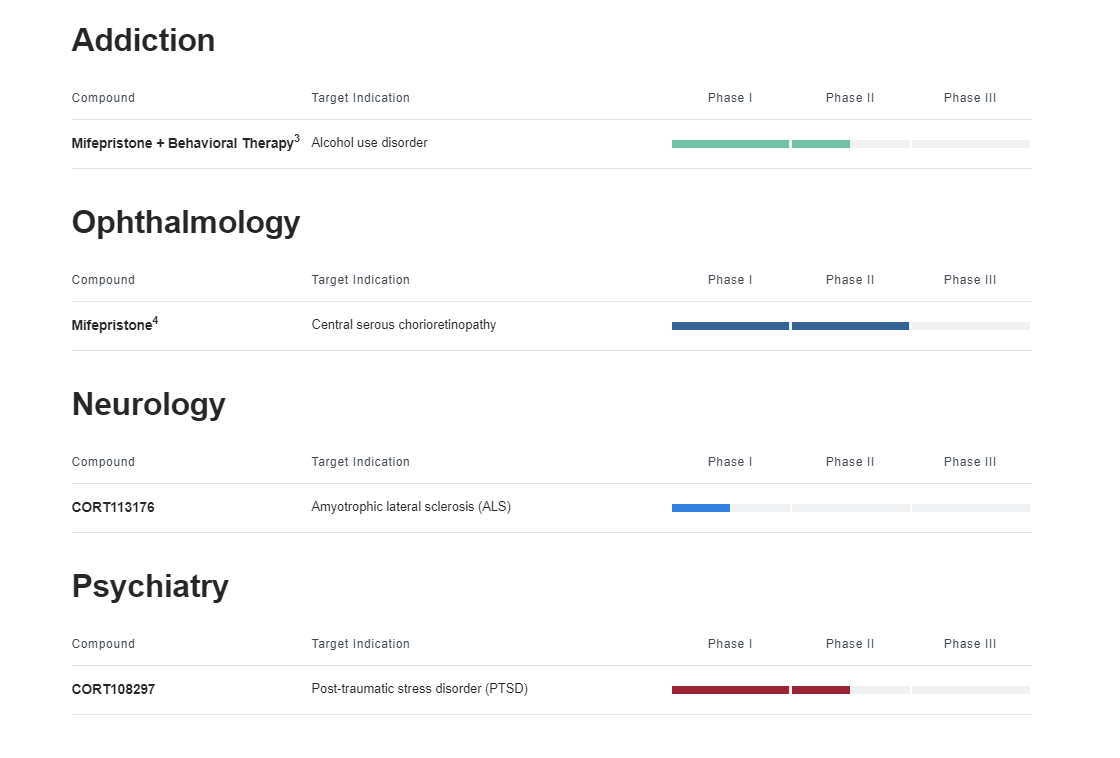Screen dimensions: 1120x758
Task: Click the green Phase II progress bar segment
Action: click(x=821, y=144)
